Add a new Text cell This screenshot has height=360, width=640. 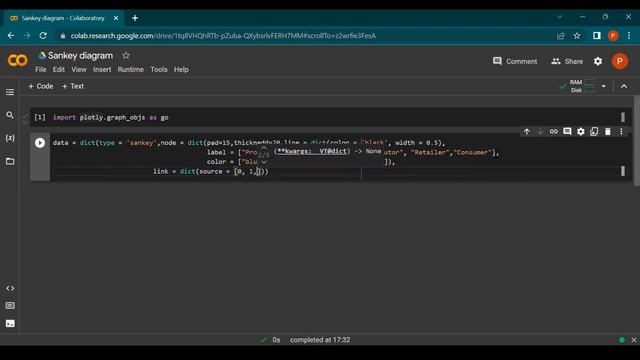click(73, 86)
